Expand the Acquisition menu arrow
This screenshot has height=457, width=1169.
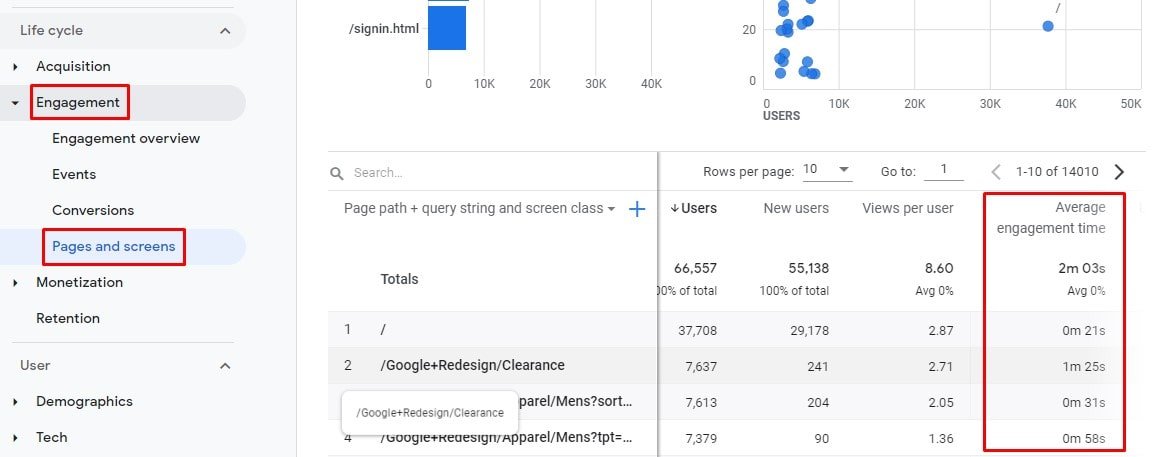pyautogui.click(x=16, y=67)
